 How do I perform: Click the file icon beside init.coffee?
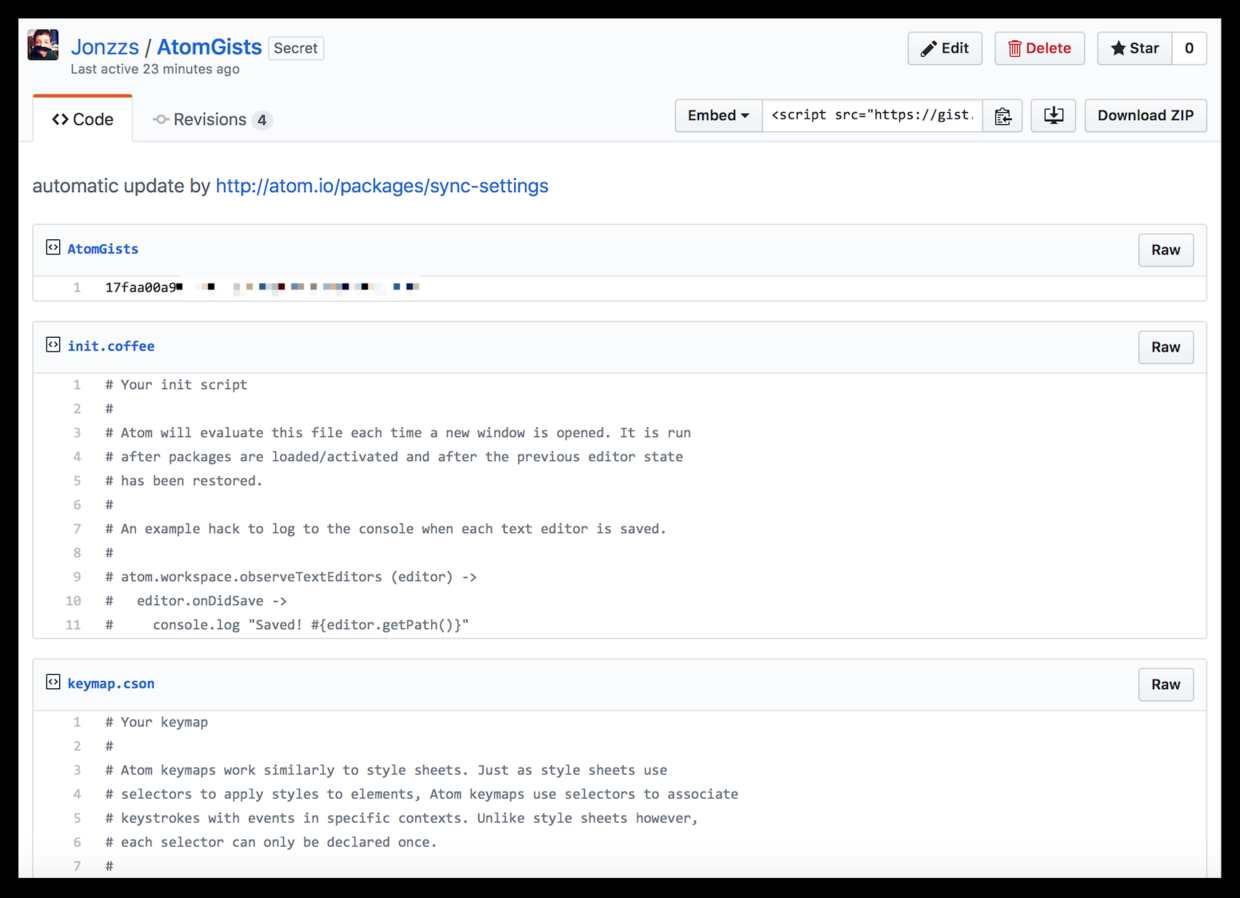53,345
